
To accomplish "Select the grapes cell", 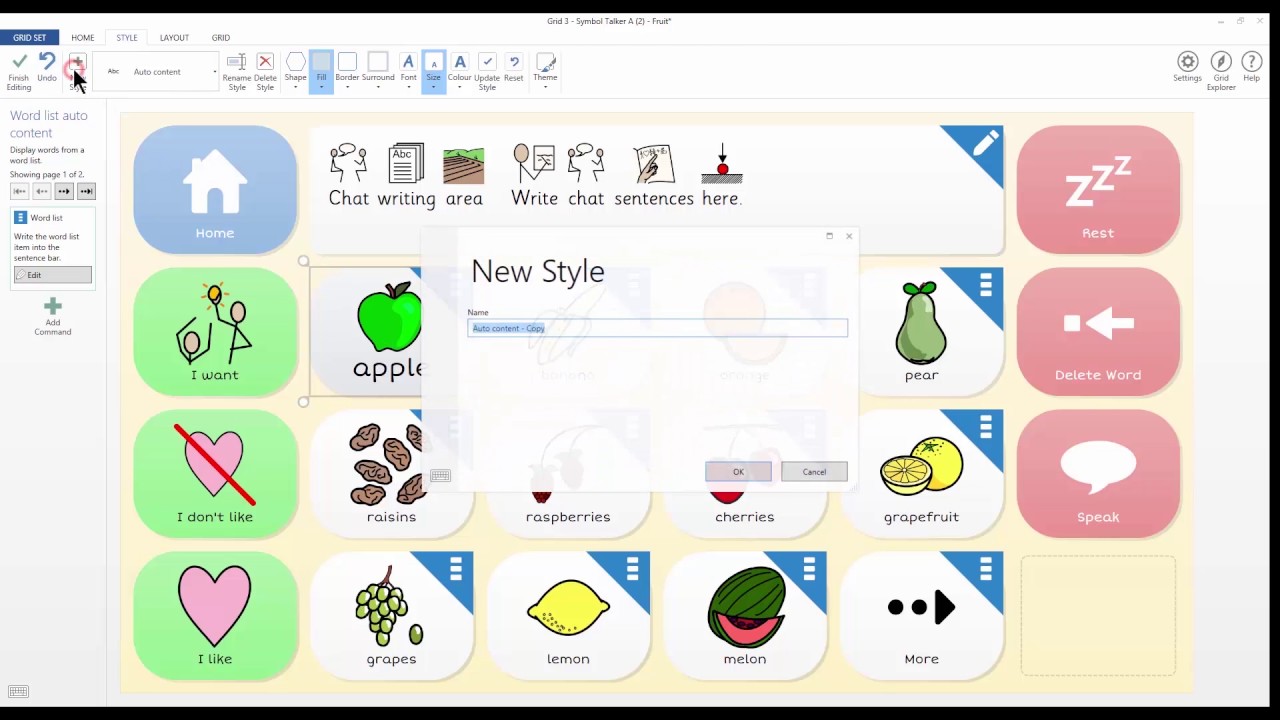I will 391,615.
